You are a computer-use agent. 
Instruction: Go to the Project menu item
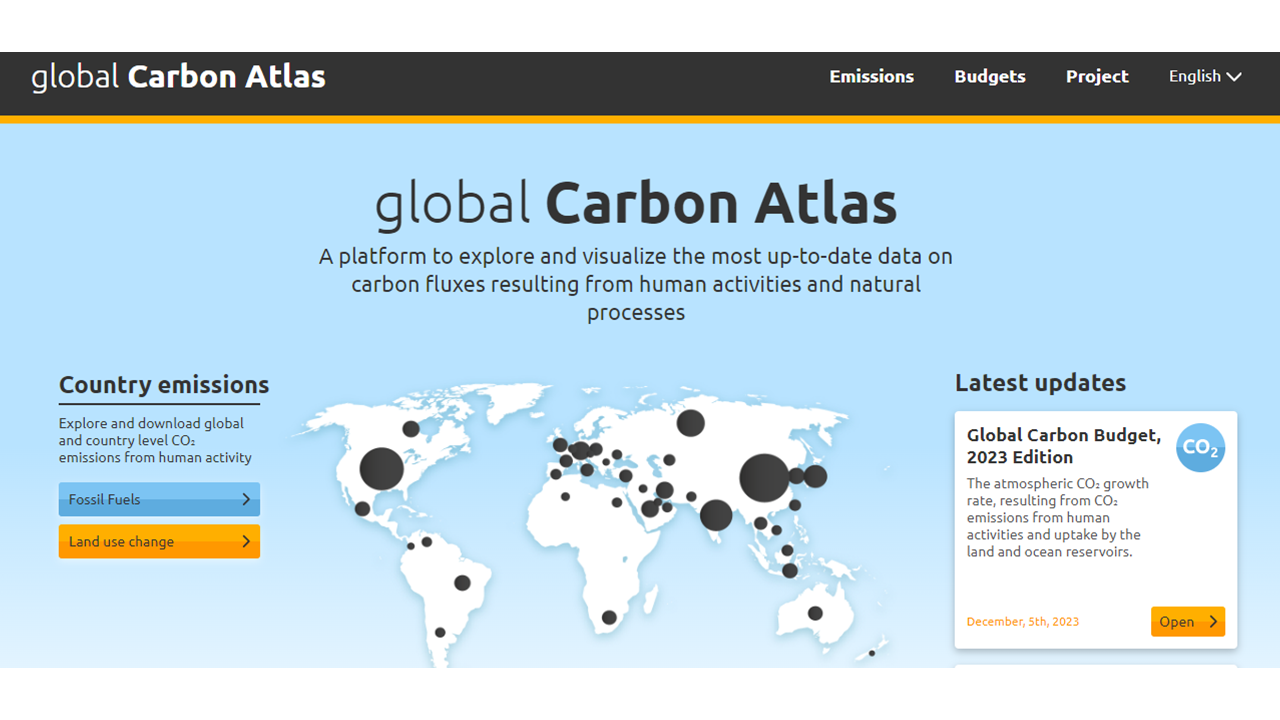pos(1097,76)
